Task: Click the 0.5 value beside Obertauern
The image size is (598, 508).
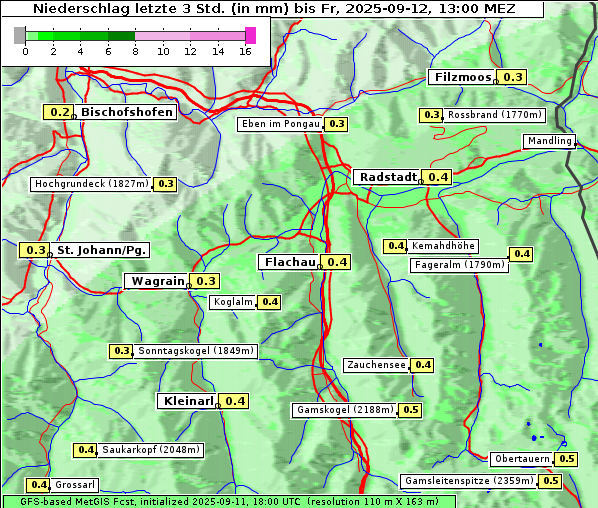Action: 566,459
